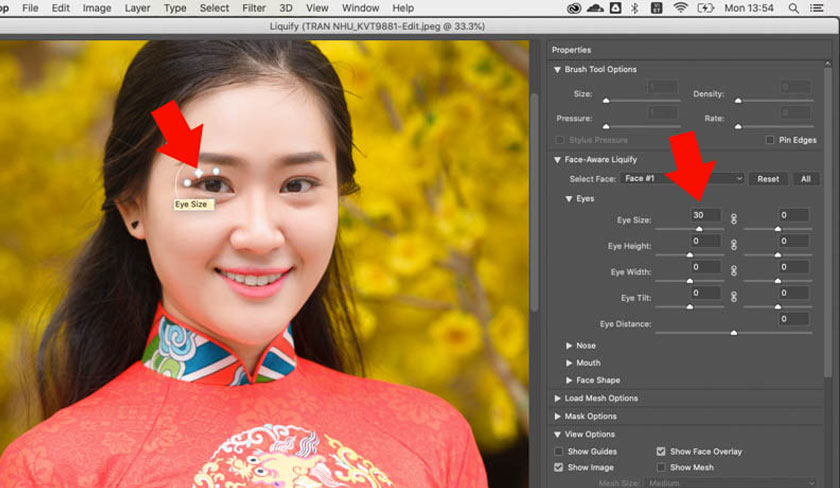This screenshot has height=488, width=840.
Task: Click the right Eye Tilt slider
Action: tap(778, 306)
